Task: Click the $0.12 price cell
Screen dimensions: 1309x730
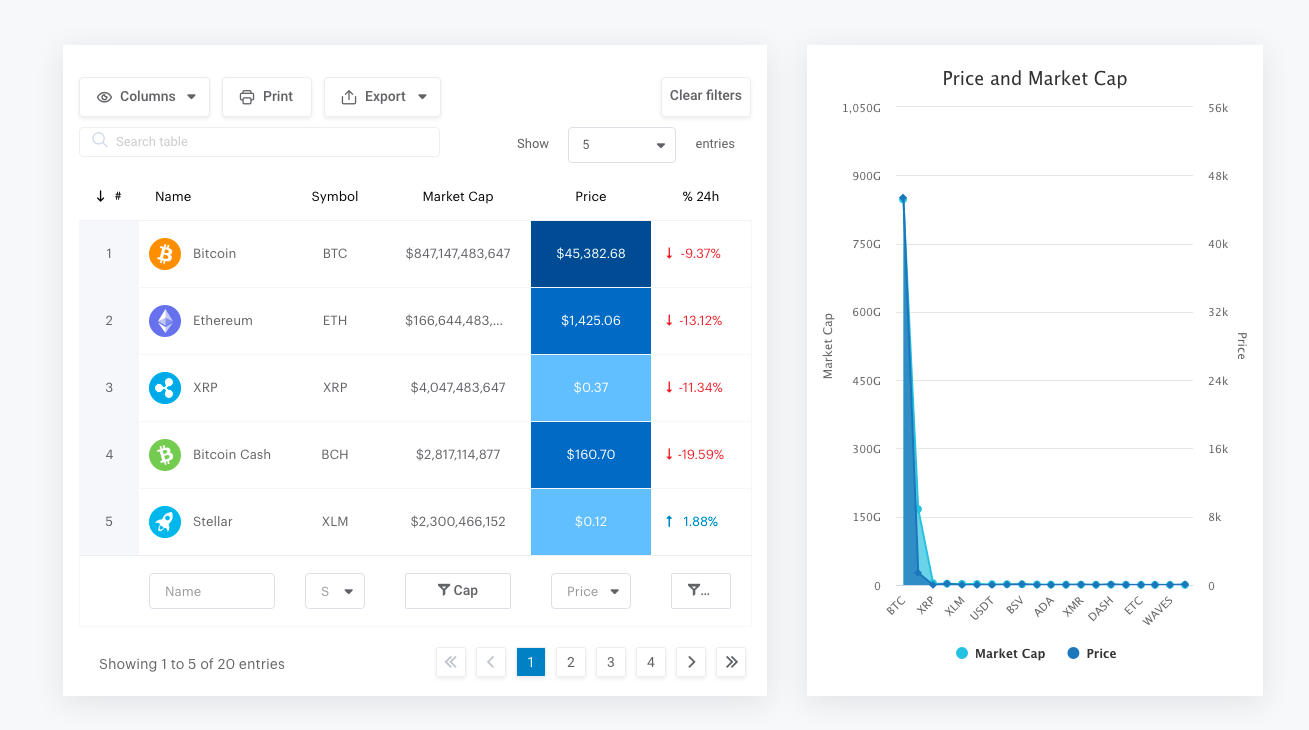Action: coord(591,522)
